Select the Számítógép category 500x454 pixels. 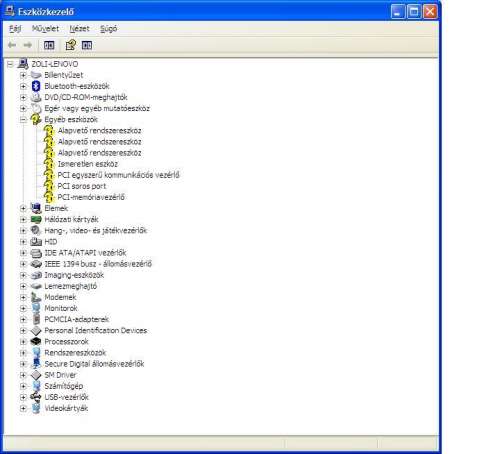(64, 386)
